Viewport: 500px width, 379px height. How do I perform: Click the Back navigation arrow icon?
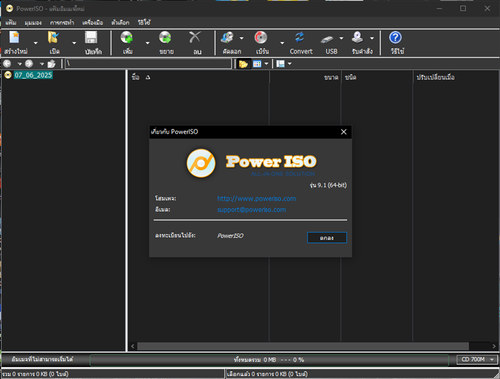click(7, 63)
